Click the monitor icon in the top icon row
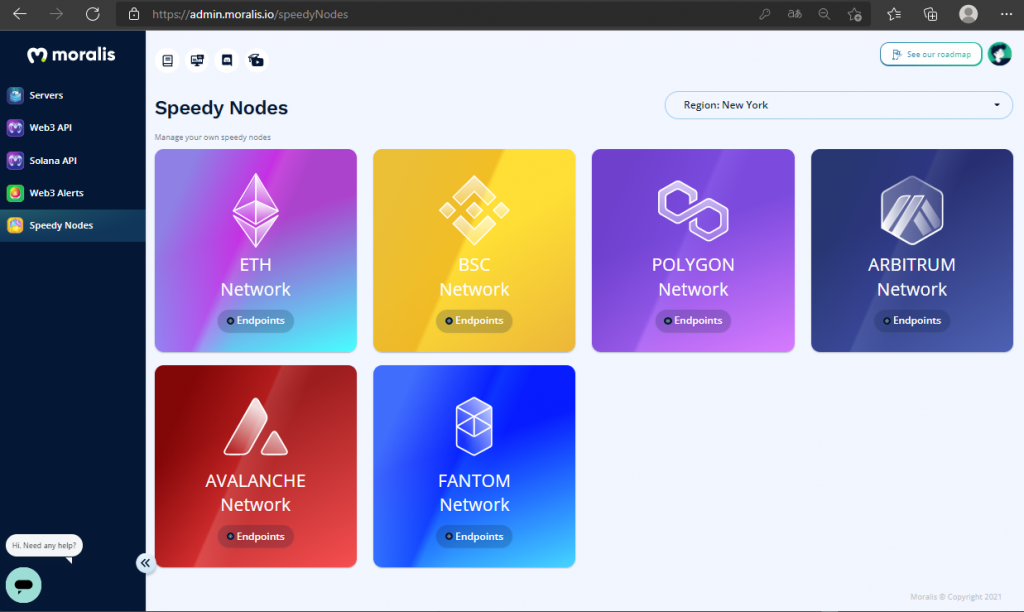The width and height of the screenshot is (1024, 612). (197, 60)
